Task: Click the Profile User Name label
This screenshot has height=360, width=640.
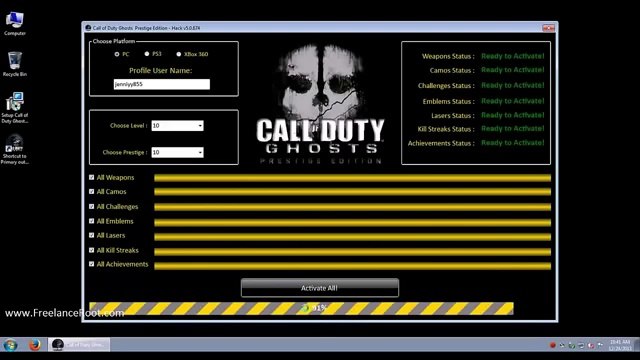Action: tap(160, 71)
